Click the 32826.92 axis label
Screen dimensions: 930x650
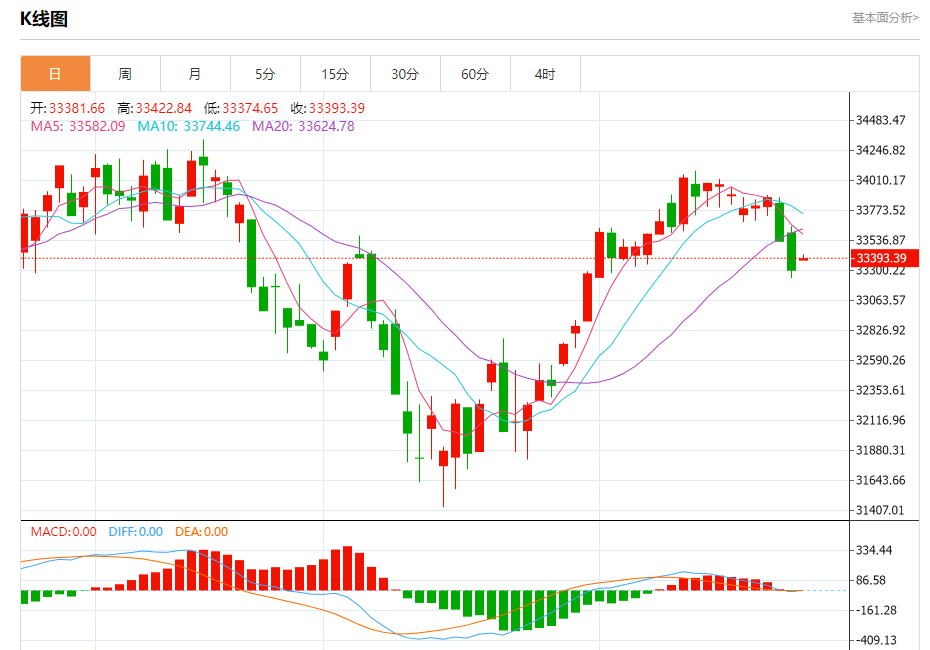(880, 330)
